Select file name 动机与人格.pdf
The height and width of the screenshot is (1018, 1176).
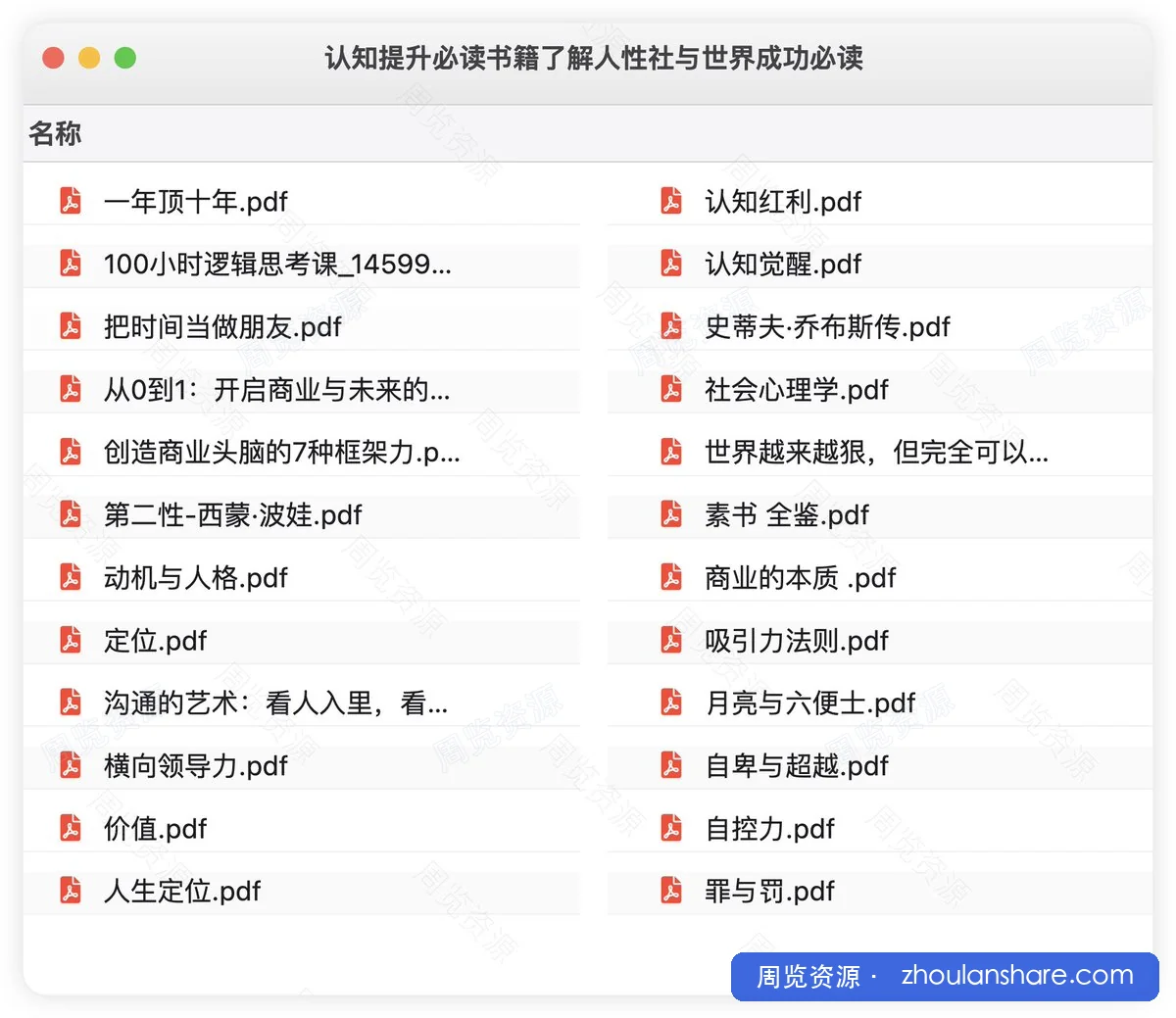click(196, 578)
